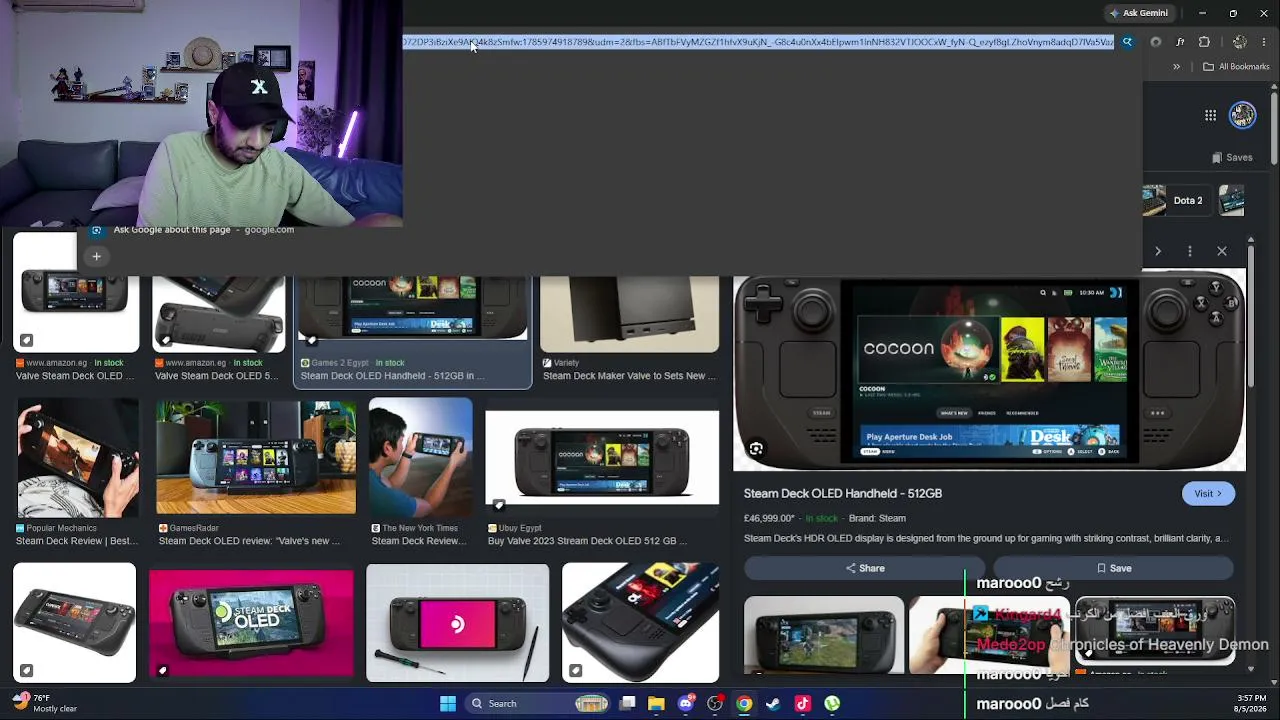Open Task View from the taskbar
The image size is (1280, 720).
click(x=627, y=703)
